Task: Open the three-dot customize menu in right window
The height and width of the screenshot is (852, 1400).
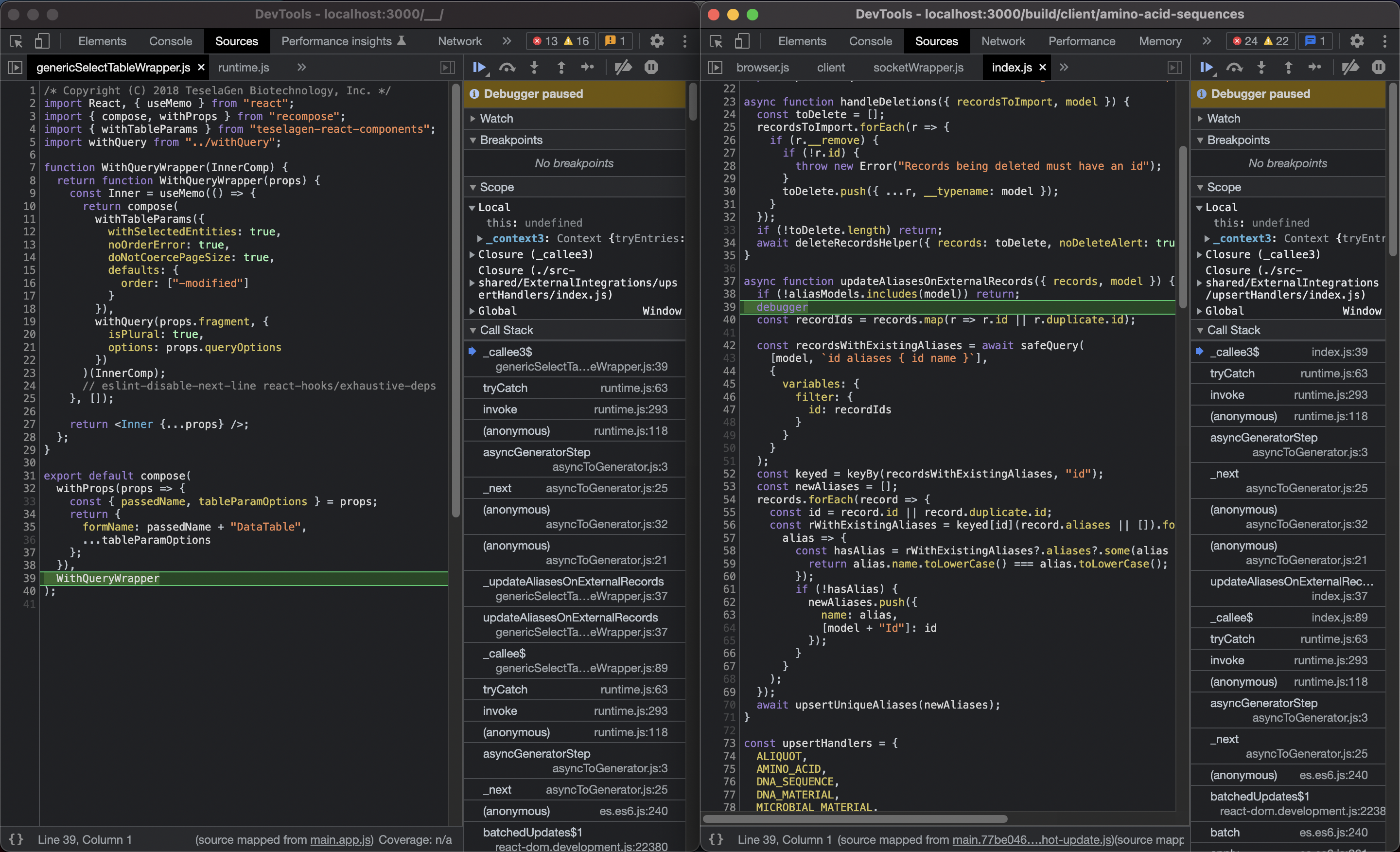Action: tap(1384, 41)
